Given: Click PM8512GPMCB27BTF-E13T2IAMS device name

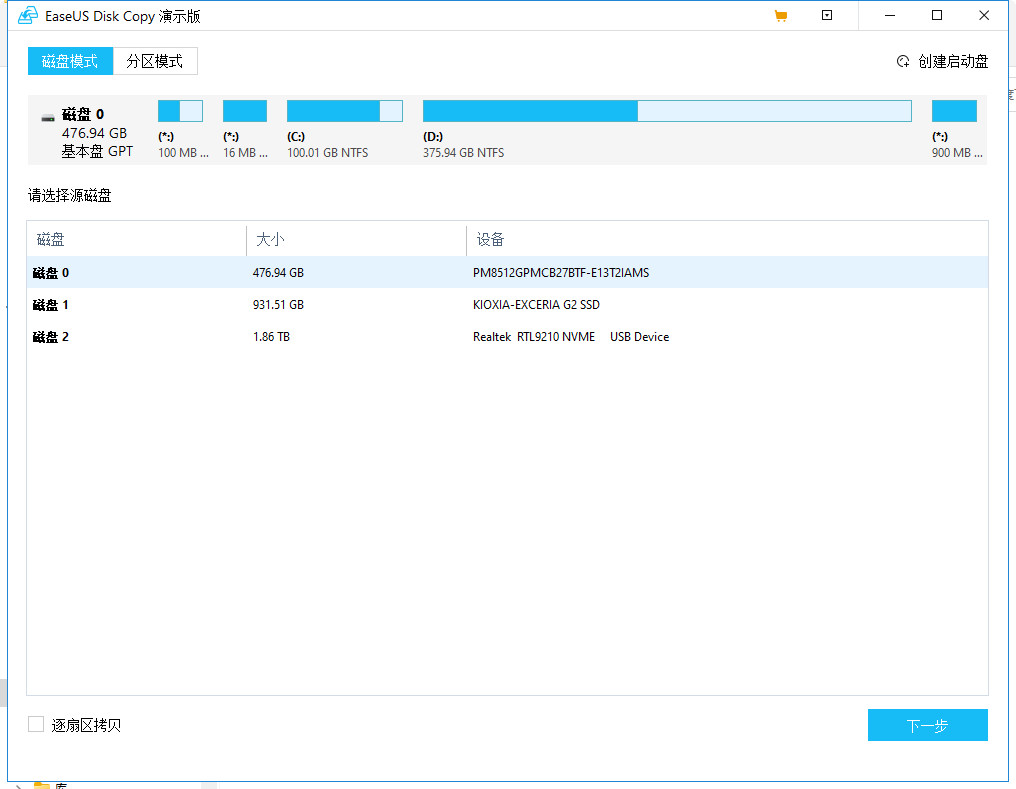Looking at the screenshot, I should tap(560, 273).
